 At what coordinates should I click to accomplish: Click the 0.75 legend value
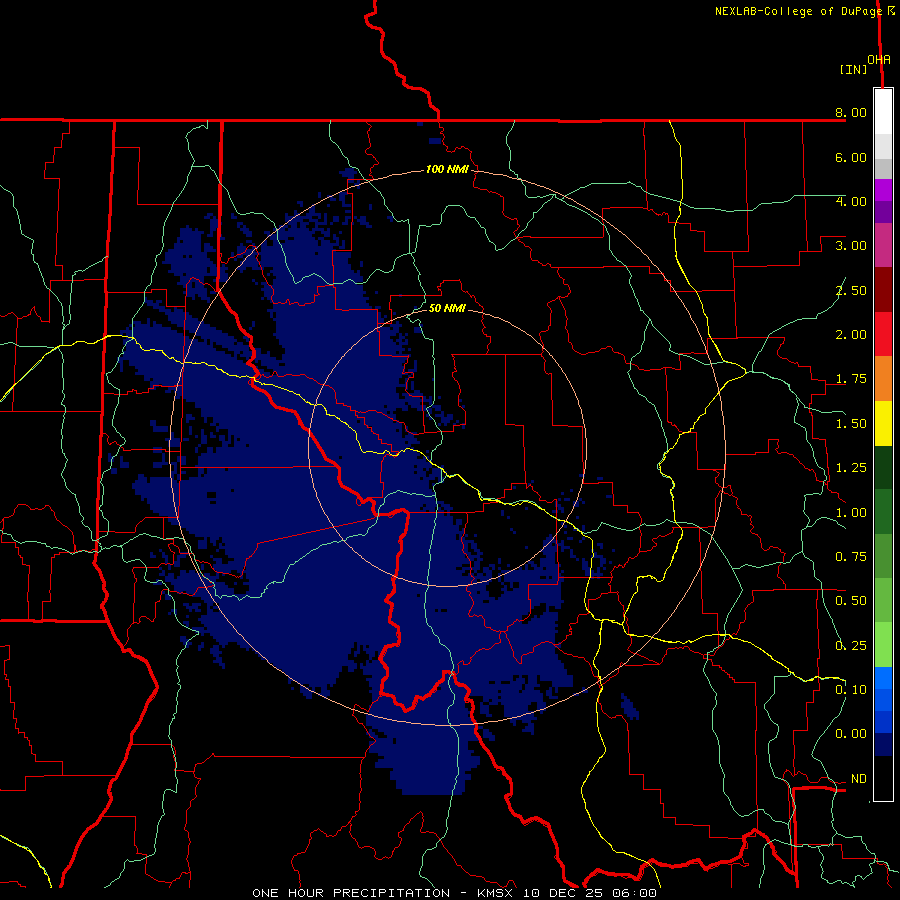[x=851, y=557]
